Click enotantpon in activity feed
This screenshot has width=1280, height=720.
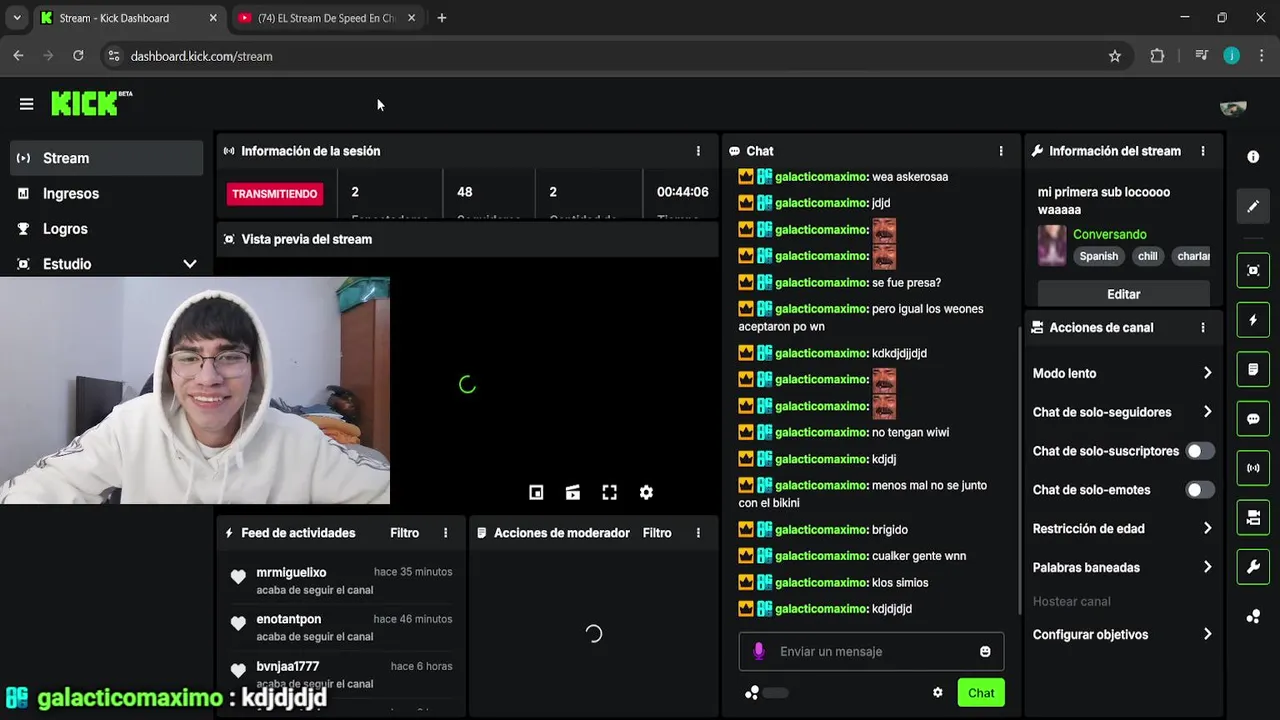point(288,619)
